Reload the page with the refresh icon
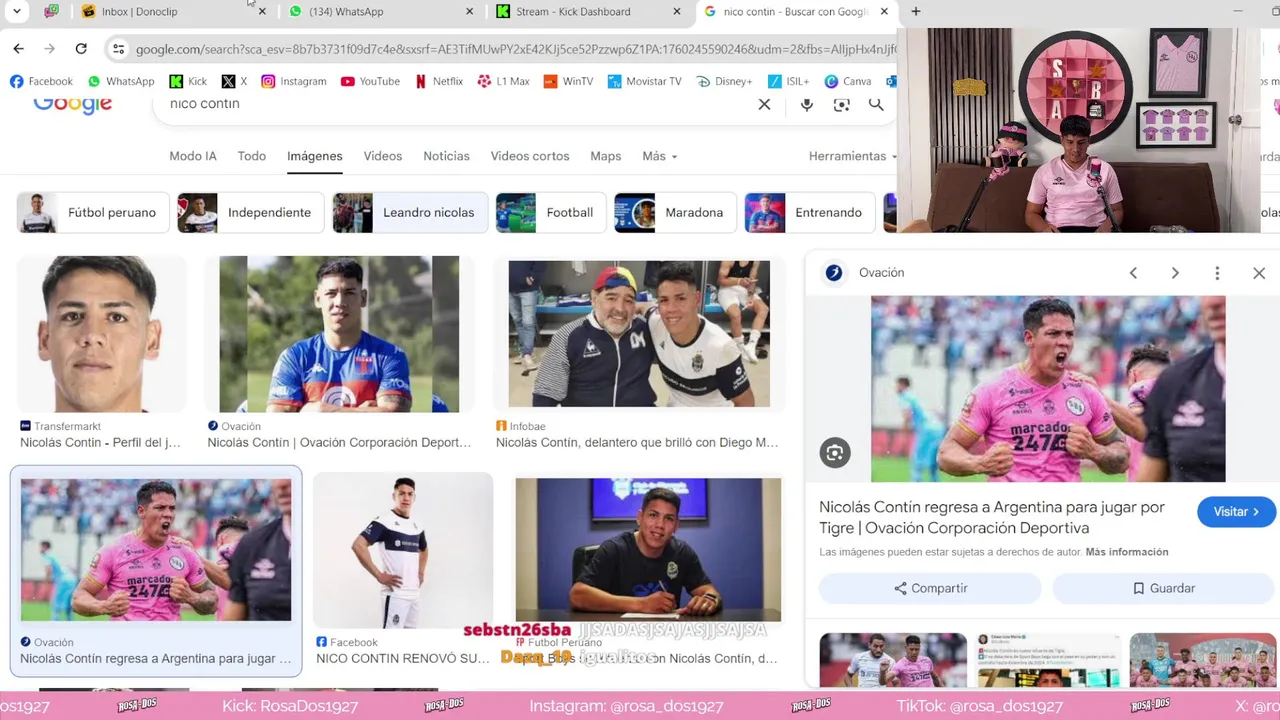The height and width of the screenshot is (720, 1280). (x=81, y=49)
